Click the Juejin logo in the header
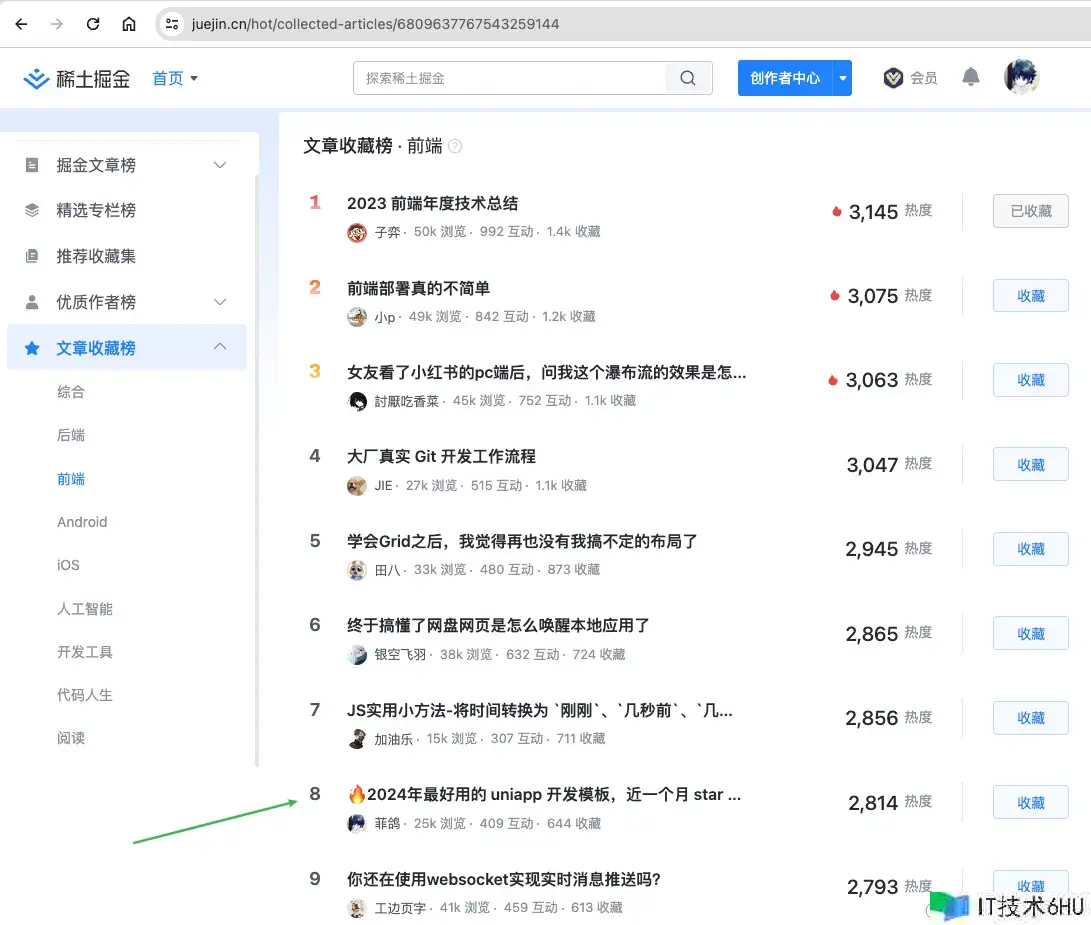 point(77,78)
